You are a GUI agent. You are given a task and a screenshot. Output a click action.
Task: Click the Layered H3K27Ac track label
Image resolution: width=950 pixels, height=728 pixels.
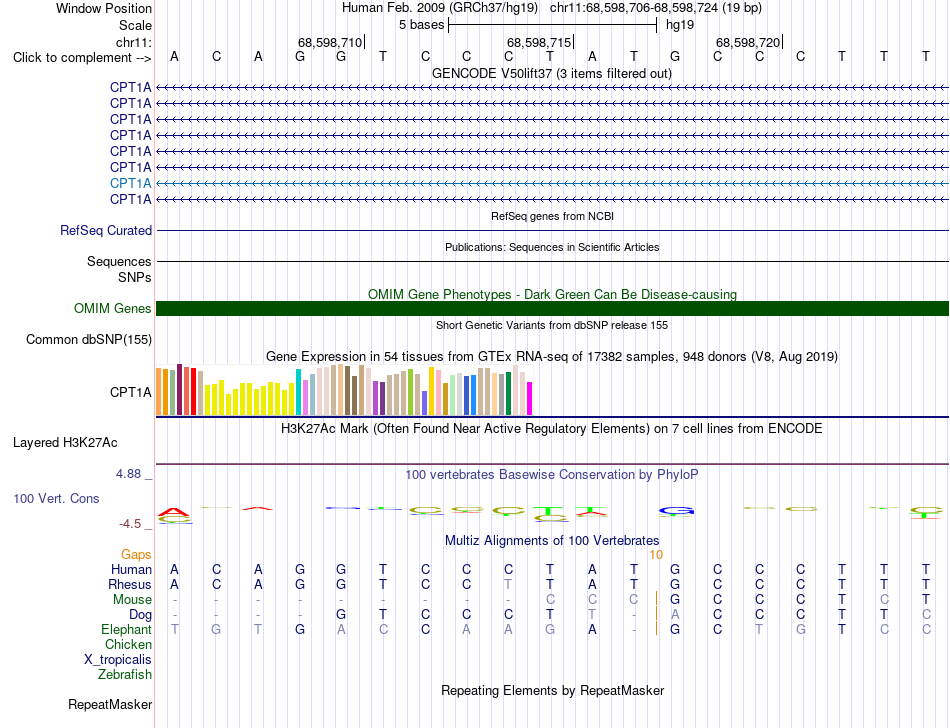click(x=65, y=443)
